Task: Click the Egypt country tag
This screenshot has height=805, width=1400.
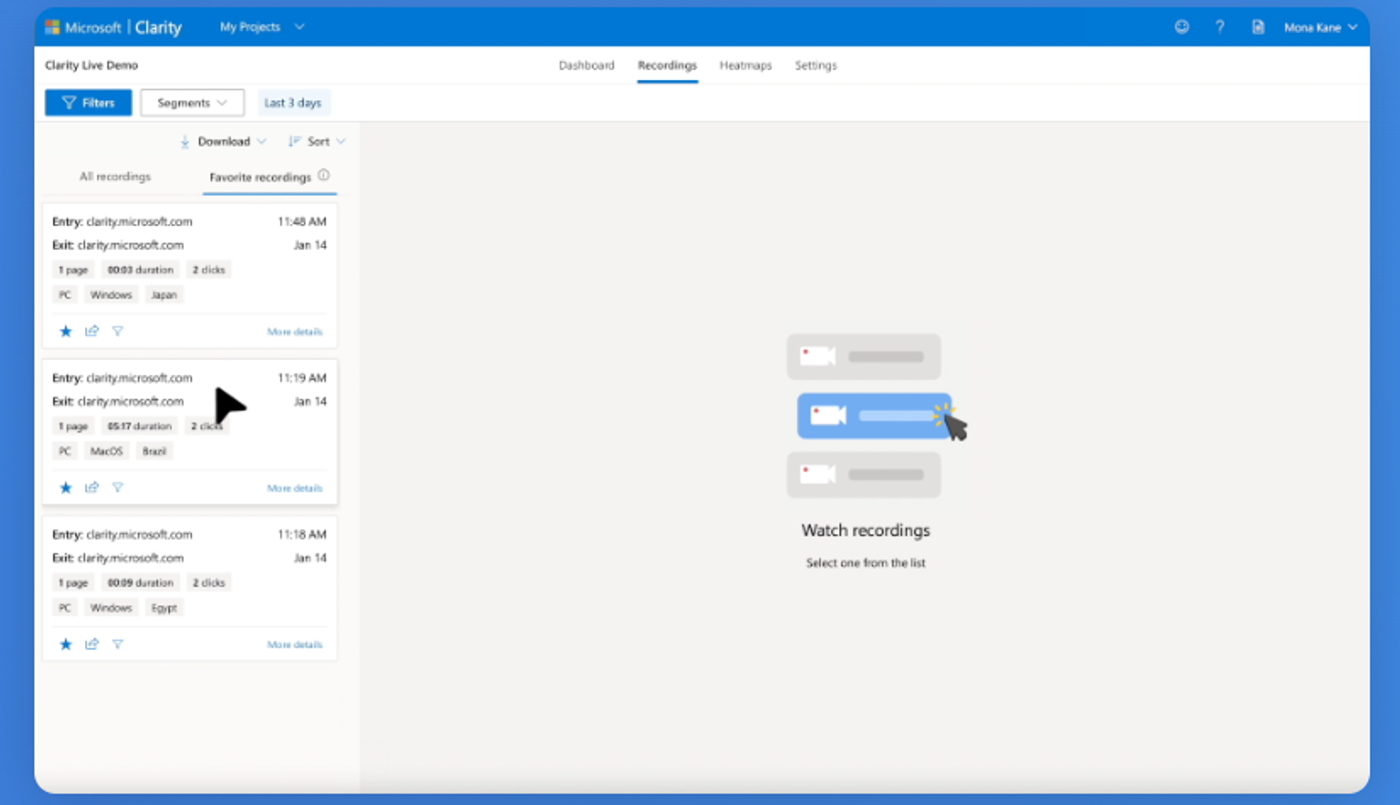Action: pos(164,608)
